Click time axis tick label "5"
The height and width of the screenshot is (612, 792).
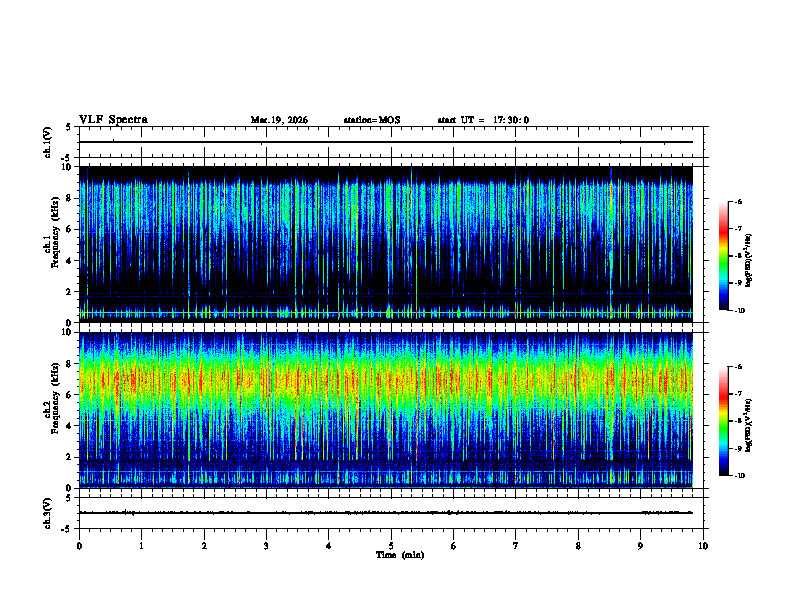391,546
